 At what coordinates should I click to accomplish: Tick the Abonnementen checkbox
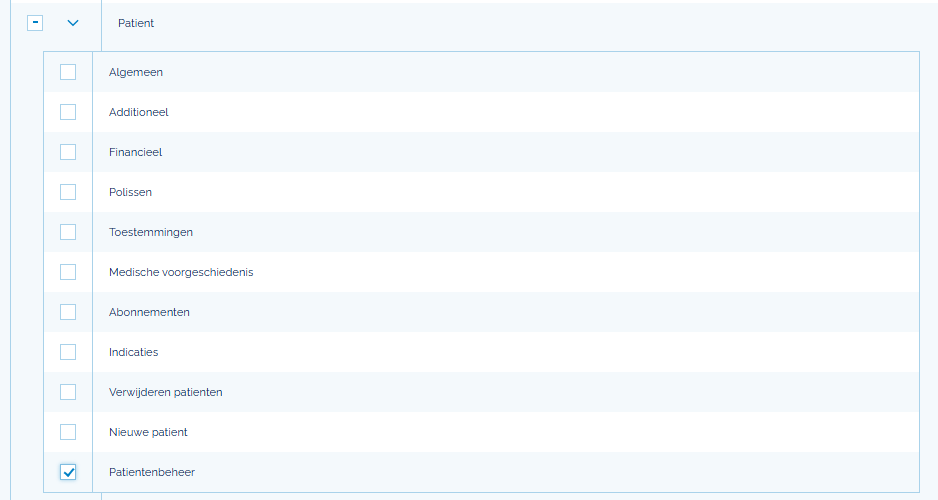click(68, 312)
